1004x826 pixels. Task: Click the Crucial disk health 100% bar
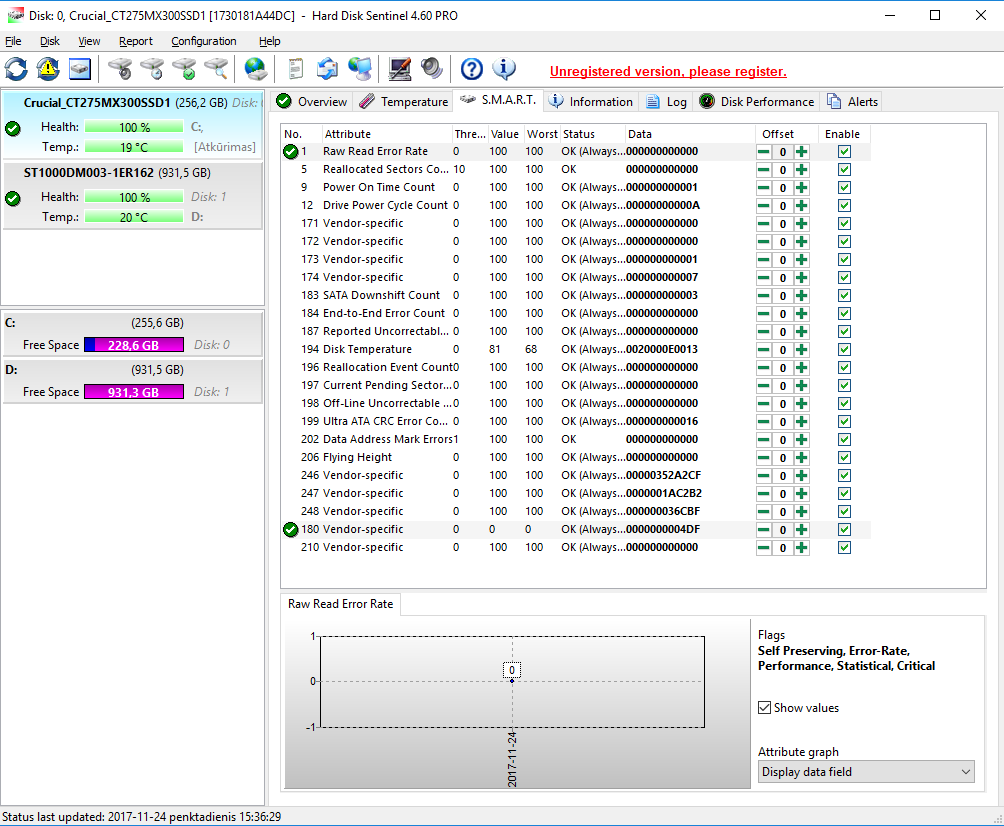(134, 127)
